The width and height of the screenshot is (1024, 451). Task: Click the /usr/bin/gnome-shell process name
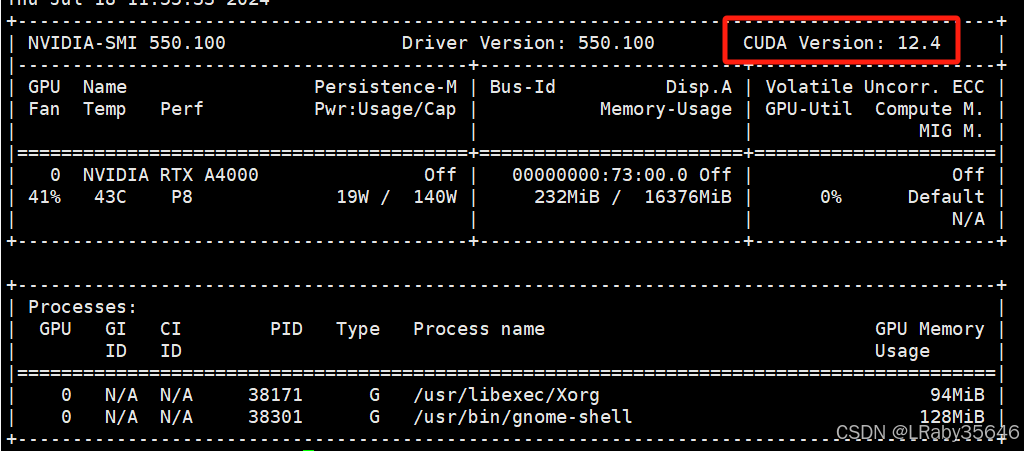523,416
